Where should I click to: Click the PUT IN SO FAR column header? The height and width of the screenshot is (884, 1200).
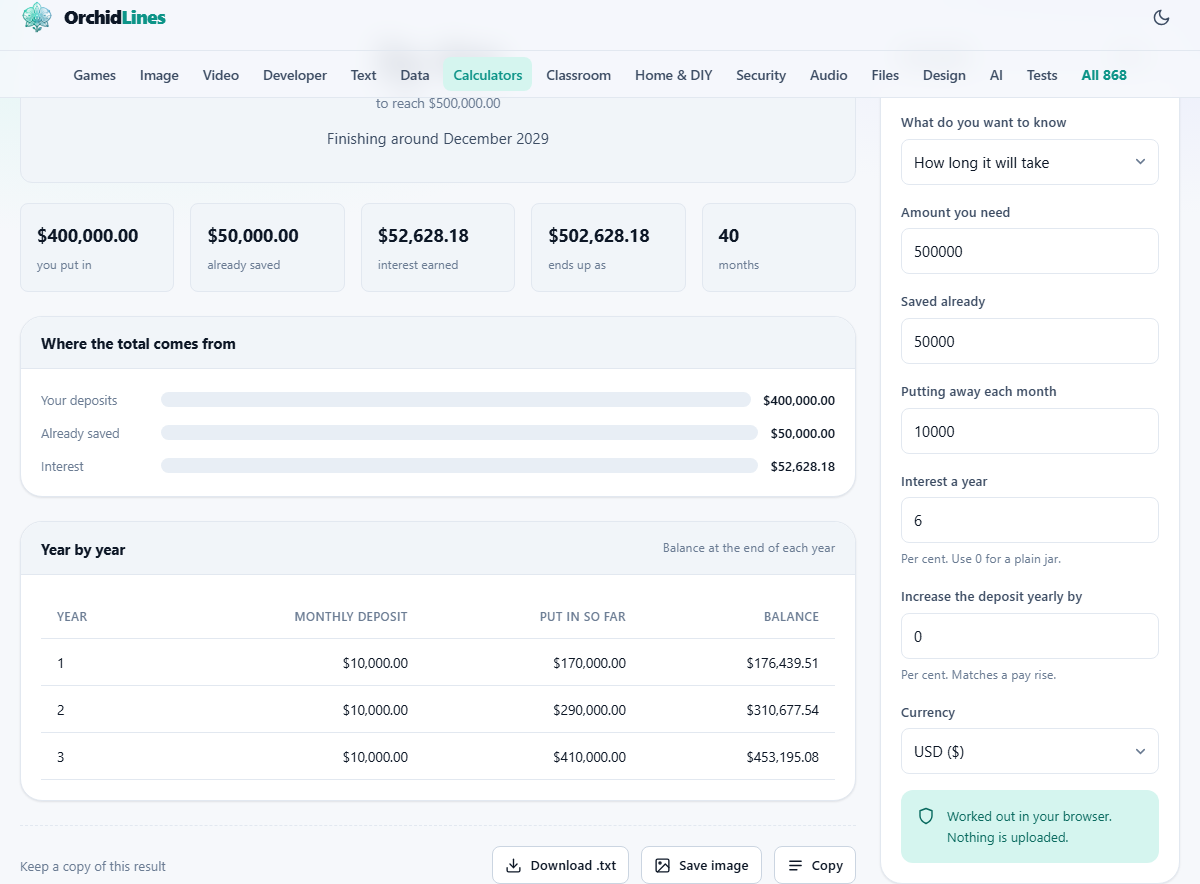click(x=583, y=616)
